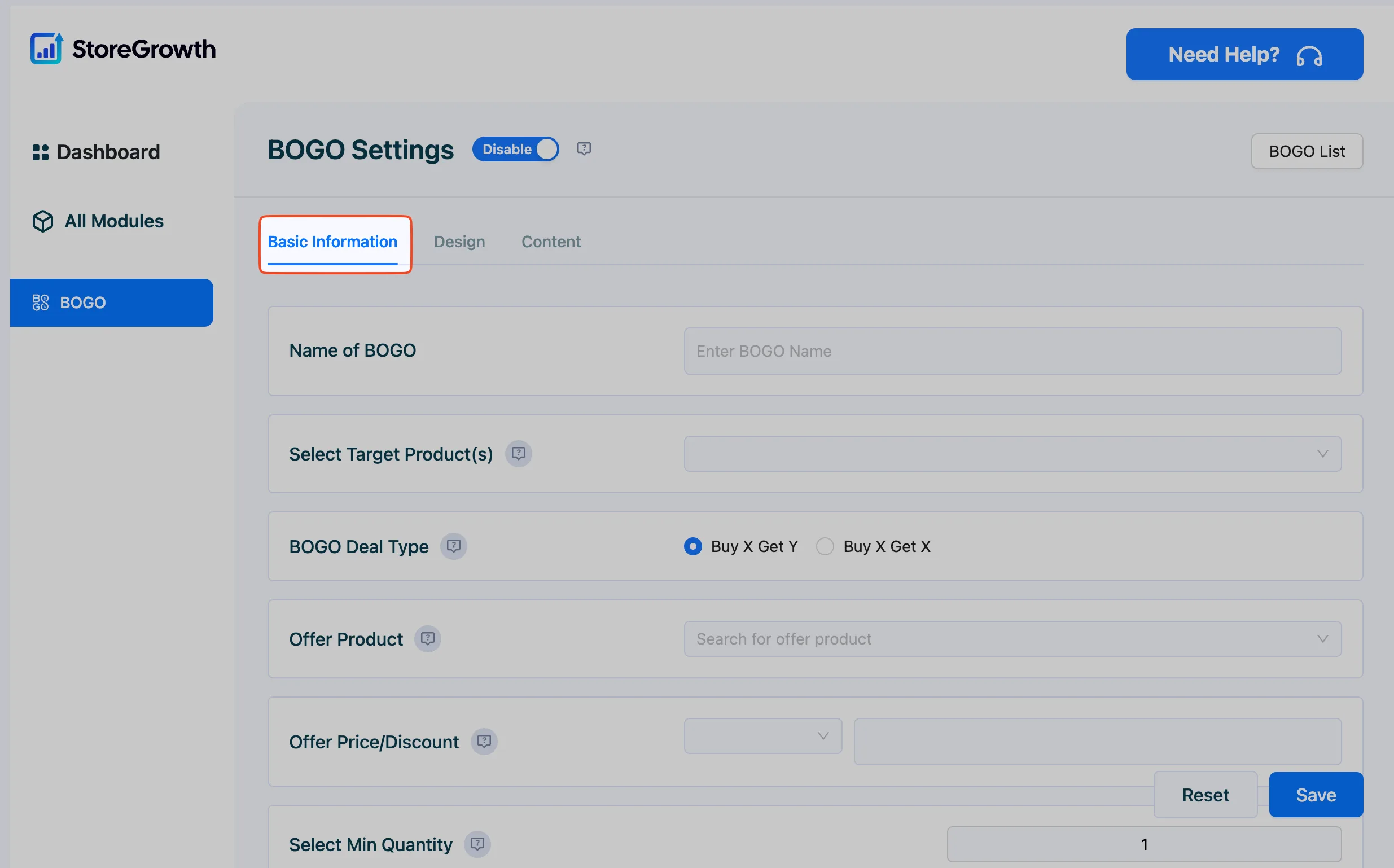Click help icon next to Select Target Product(s)
This screenshot has height=868, width=1394.
click(x=518, y=454)
